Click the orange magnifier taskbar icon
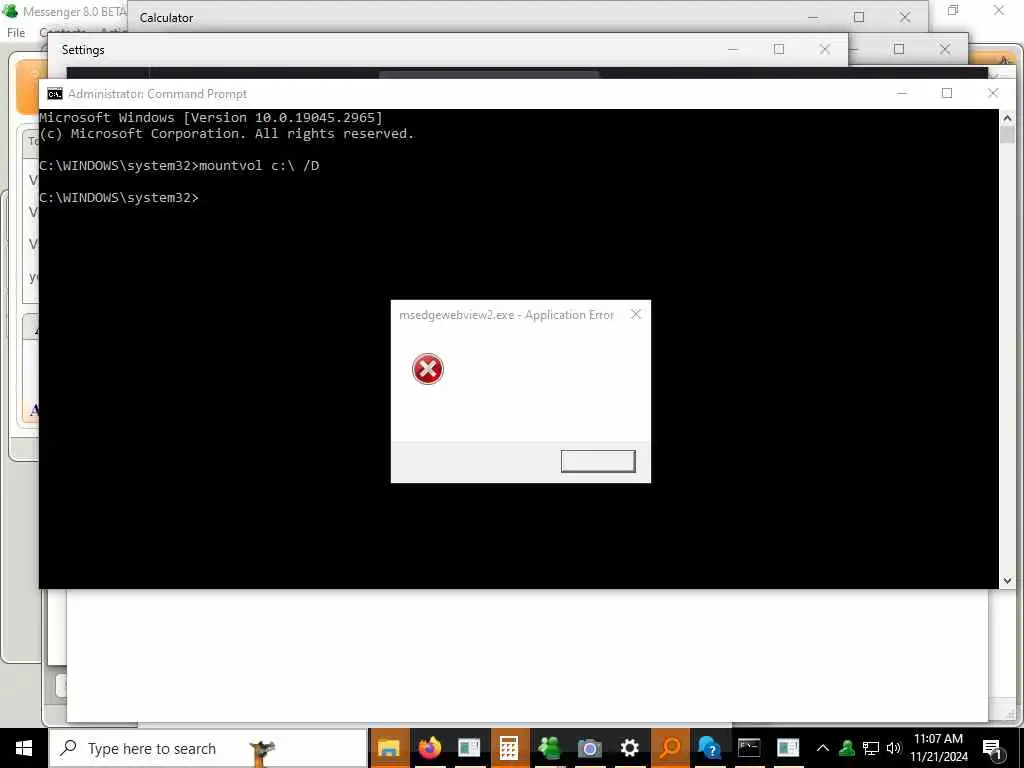The width and height of the screenshot is (1024, 768). coord(669,748)
